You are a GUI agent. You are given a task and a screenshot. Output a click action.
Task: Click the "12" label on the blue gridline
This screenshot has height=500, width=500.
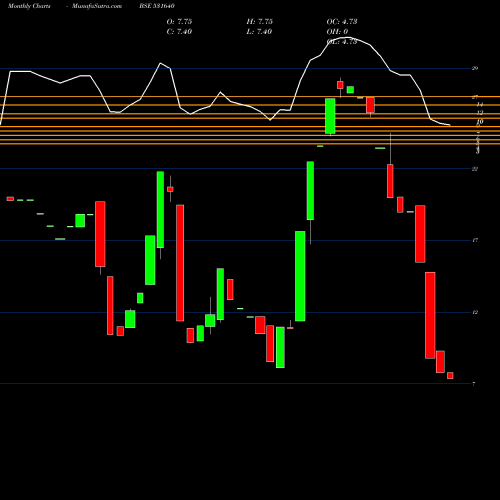(475, 312)
